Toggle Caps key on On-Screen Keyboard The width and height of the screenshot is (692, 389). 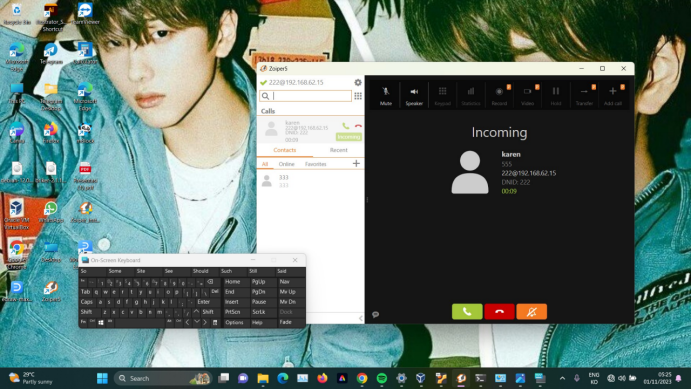pos(87,302)
